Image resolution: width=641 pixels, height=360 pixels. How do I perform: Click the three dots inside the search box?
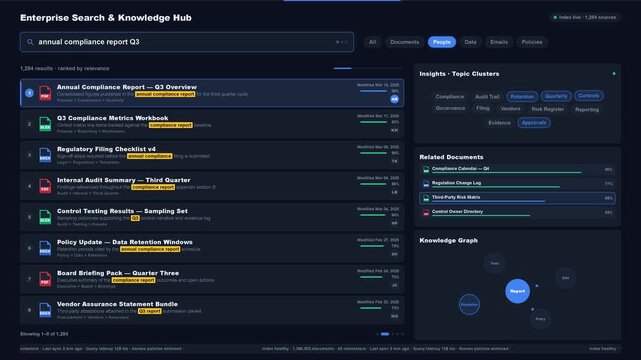pos(342,42)
